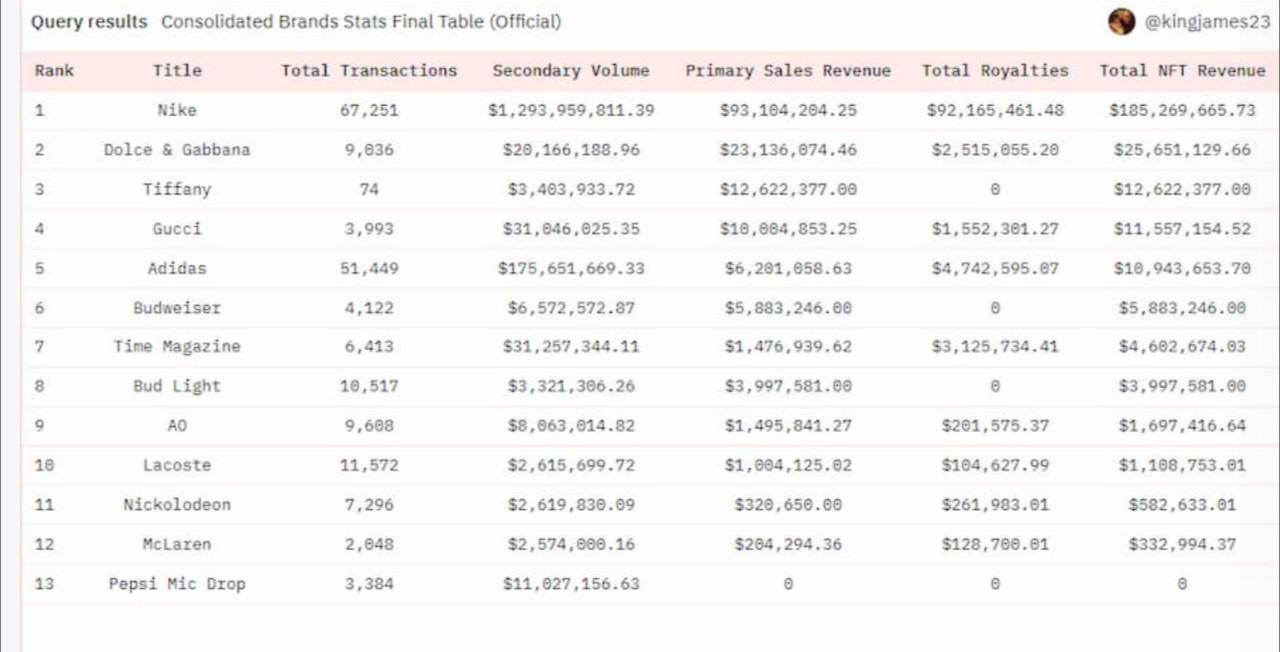The width and height of the screenshot is (1280, 652).
Task: Click the kingjames23 avatar icon
Action: (x=1122, y=21)
